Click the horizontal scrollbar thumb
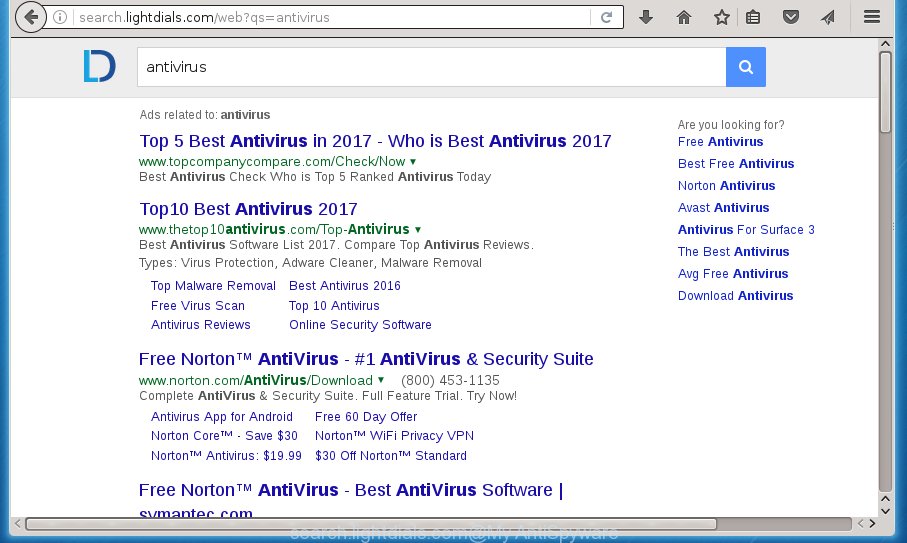The image size is (907, 543). tap(371, 524)
